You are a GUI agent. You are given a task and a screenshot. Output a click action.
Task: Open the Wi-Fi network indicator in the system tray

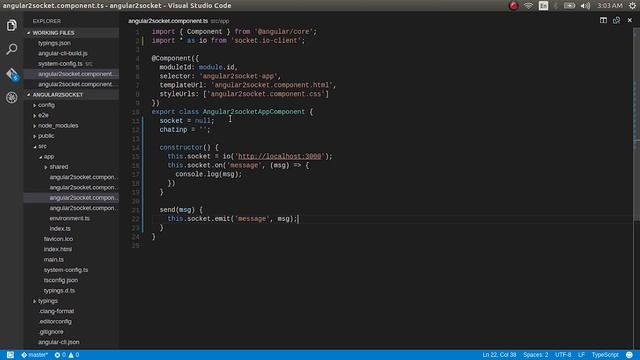[x=528, y=6]
